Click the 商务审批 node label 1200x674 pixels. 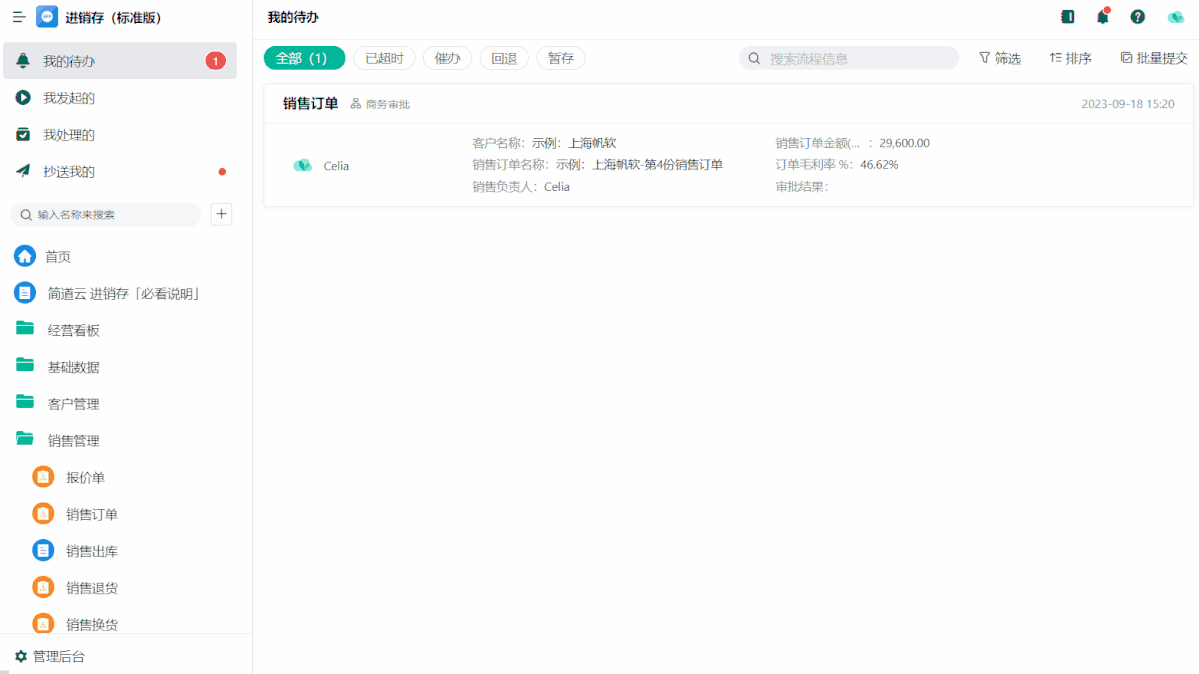[x=388, y=104]
